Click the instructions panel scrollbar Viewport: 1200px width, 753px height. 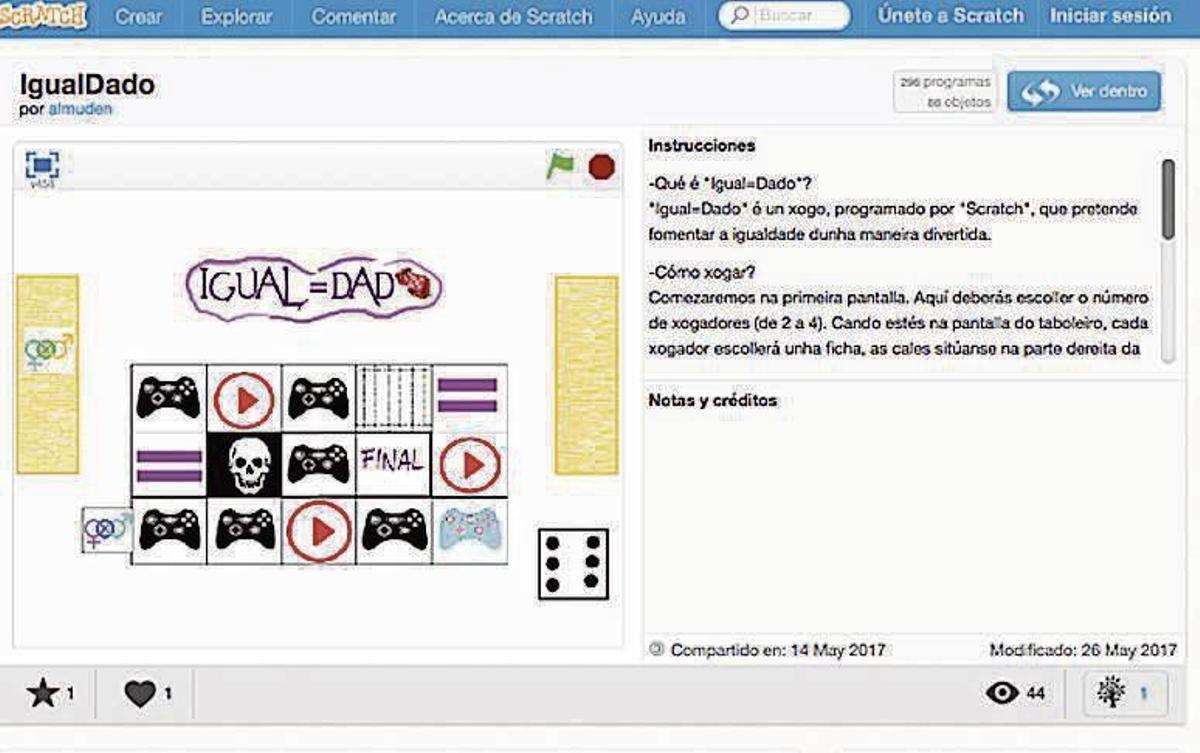[x=1167, y=198]
